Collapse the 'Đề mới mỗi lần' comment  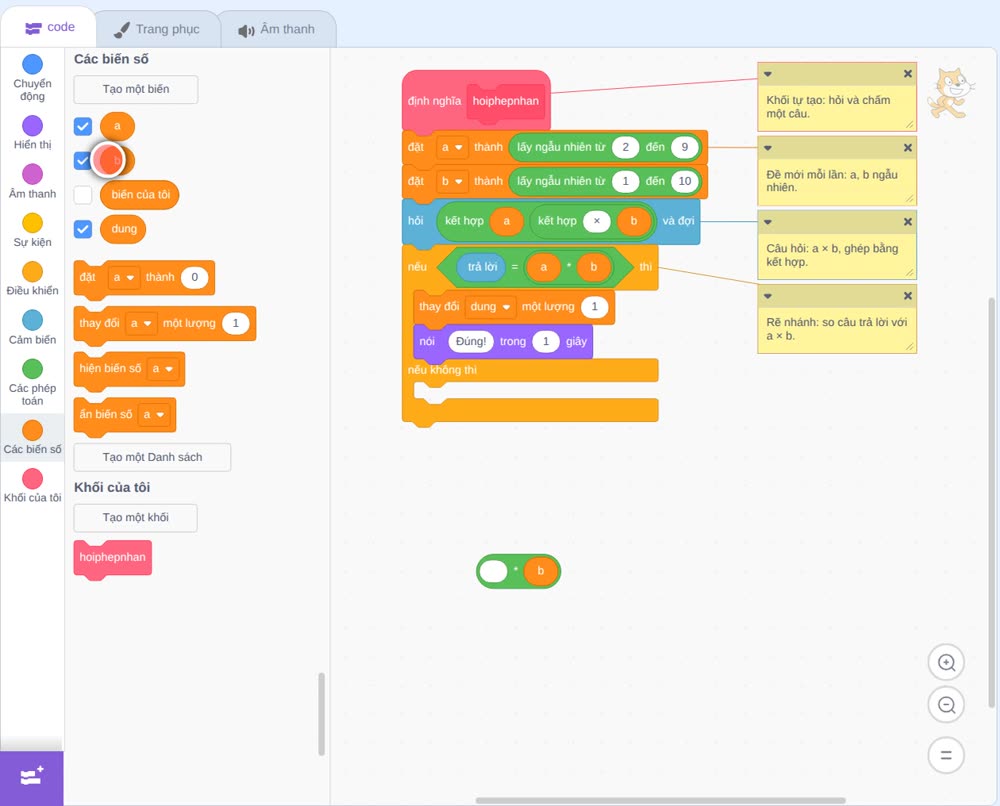pos(768,148)
